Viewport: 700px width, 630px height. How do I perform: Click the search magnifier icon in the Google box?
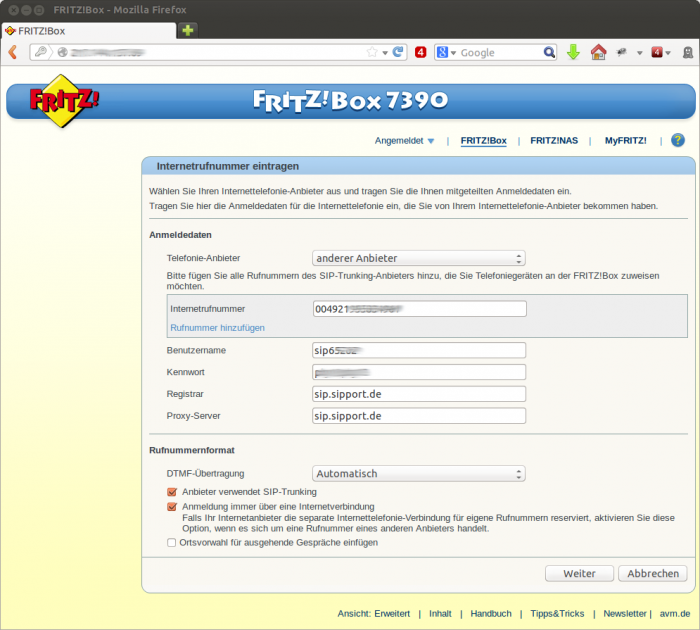549,52
